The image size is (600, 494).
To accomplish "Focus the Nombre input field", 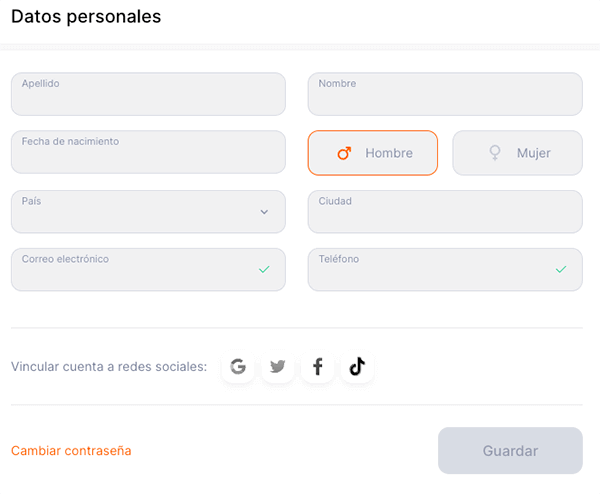I will [445, 94].
